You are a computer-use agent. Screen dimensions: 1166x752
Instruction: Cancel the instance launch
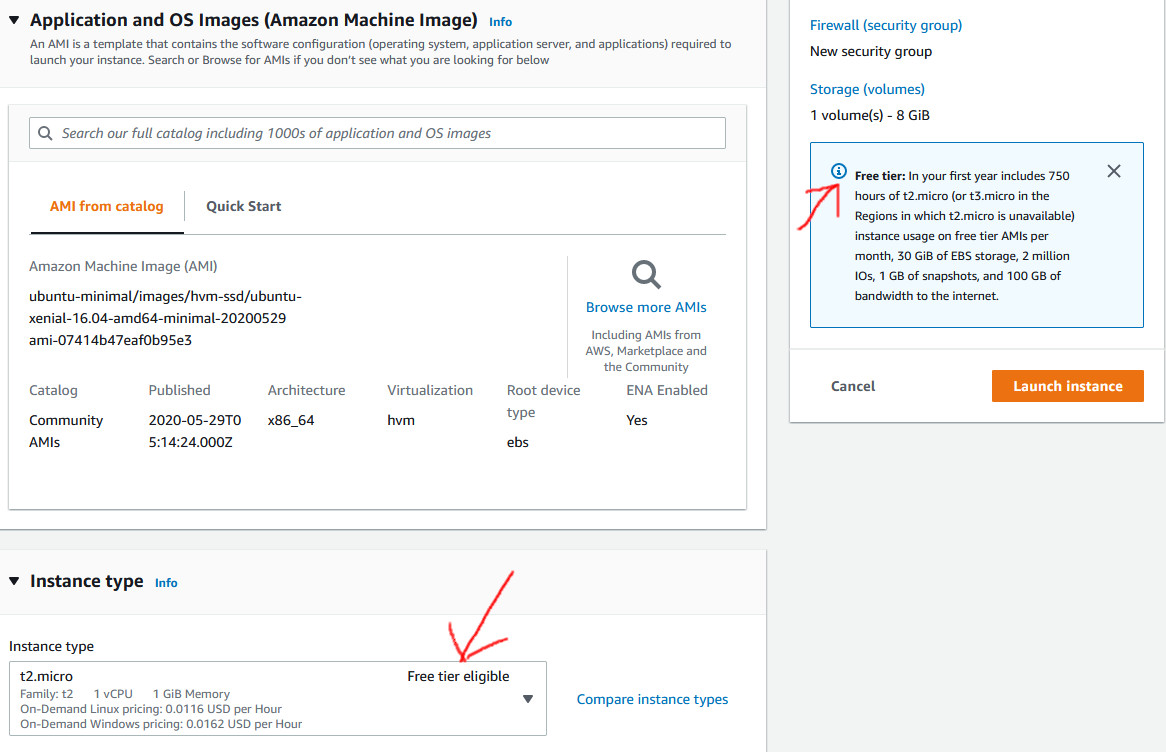[853, 386]
